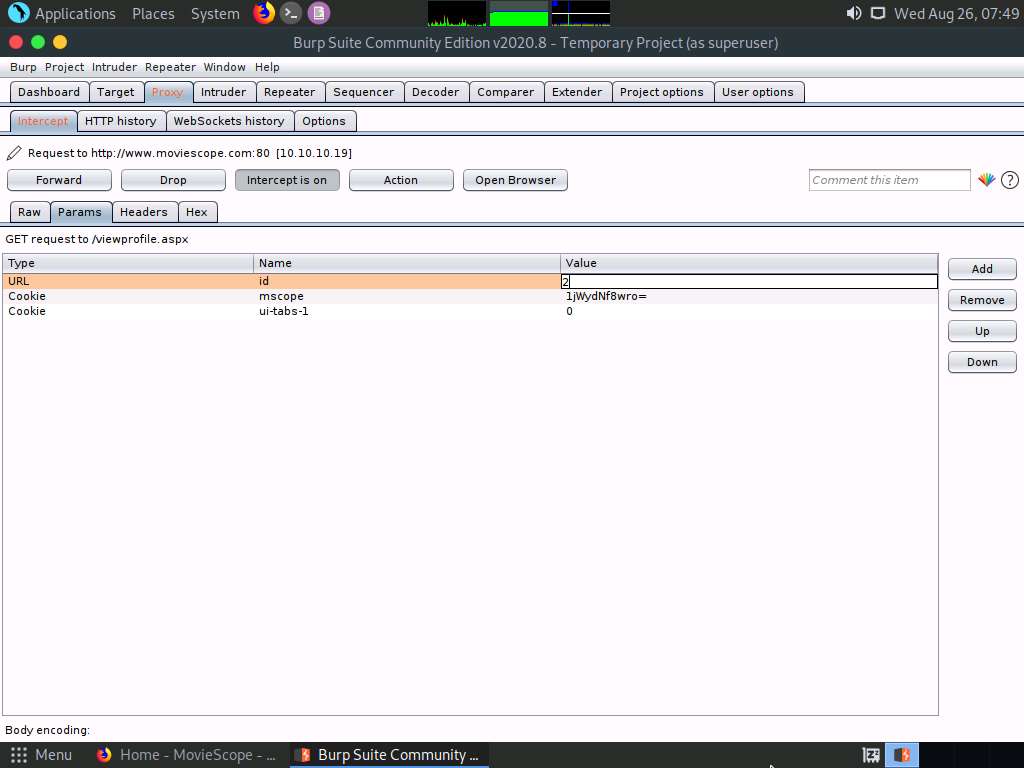Click the comment this item text field
This screenshot has width=1024, height=768.
pos(888,180)
